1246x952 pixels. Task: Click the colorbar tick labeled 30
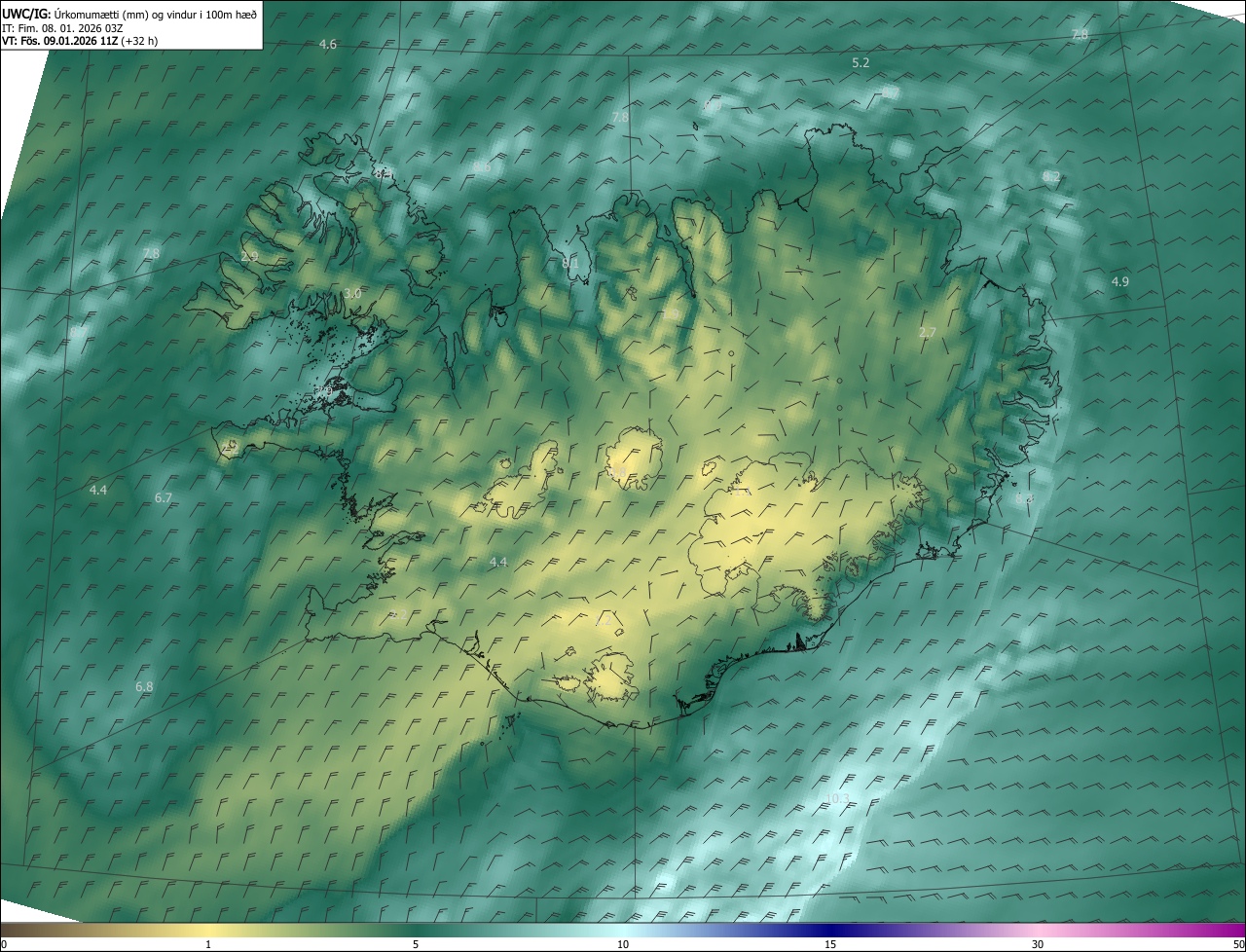click(1038, 944)
